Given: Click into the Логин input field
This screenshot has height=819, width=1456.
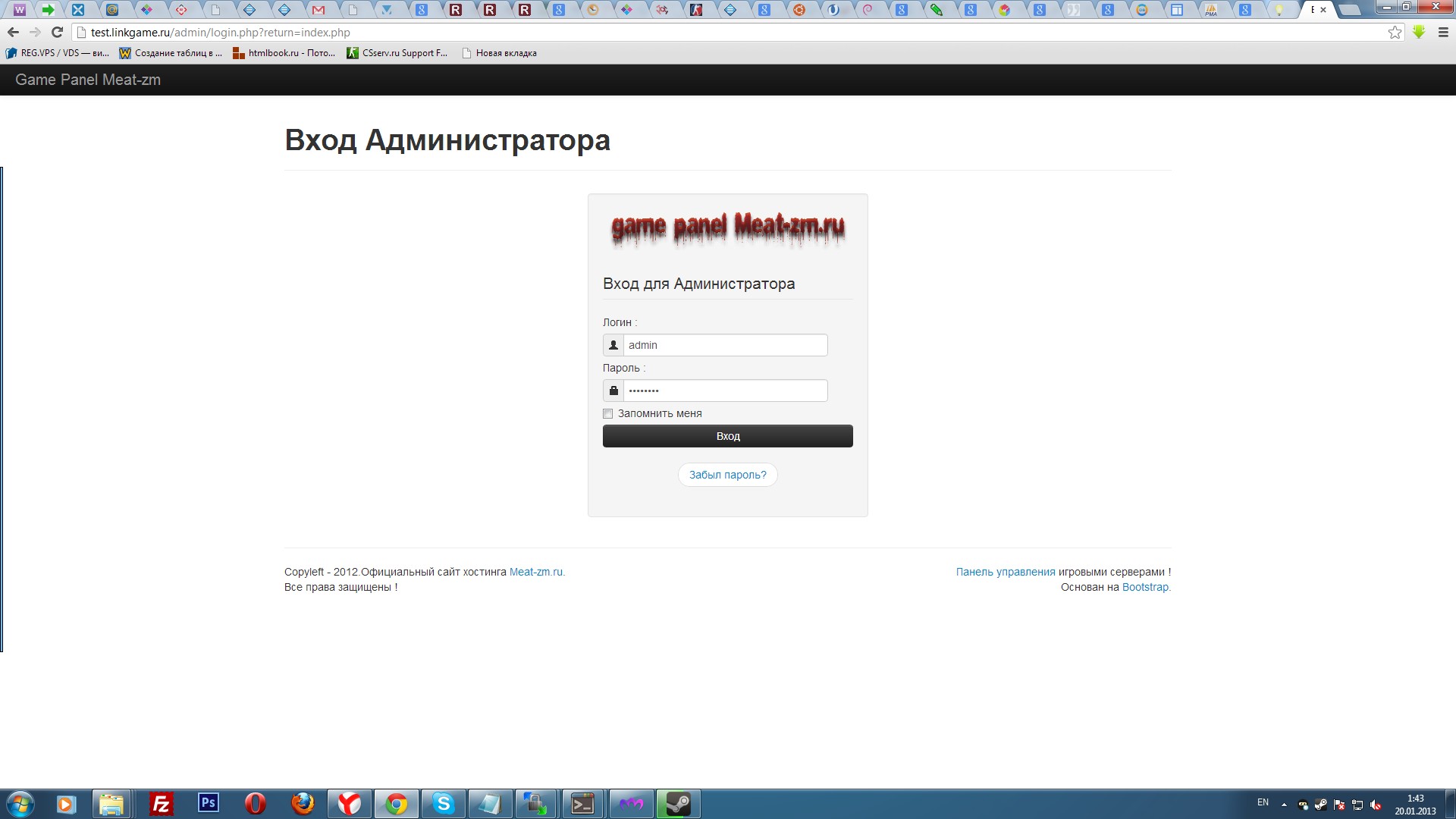Looking at the screenshot, I should [725, 345].
